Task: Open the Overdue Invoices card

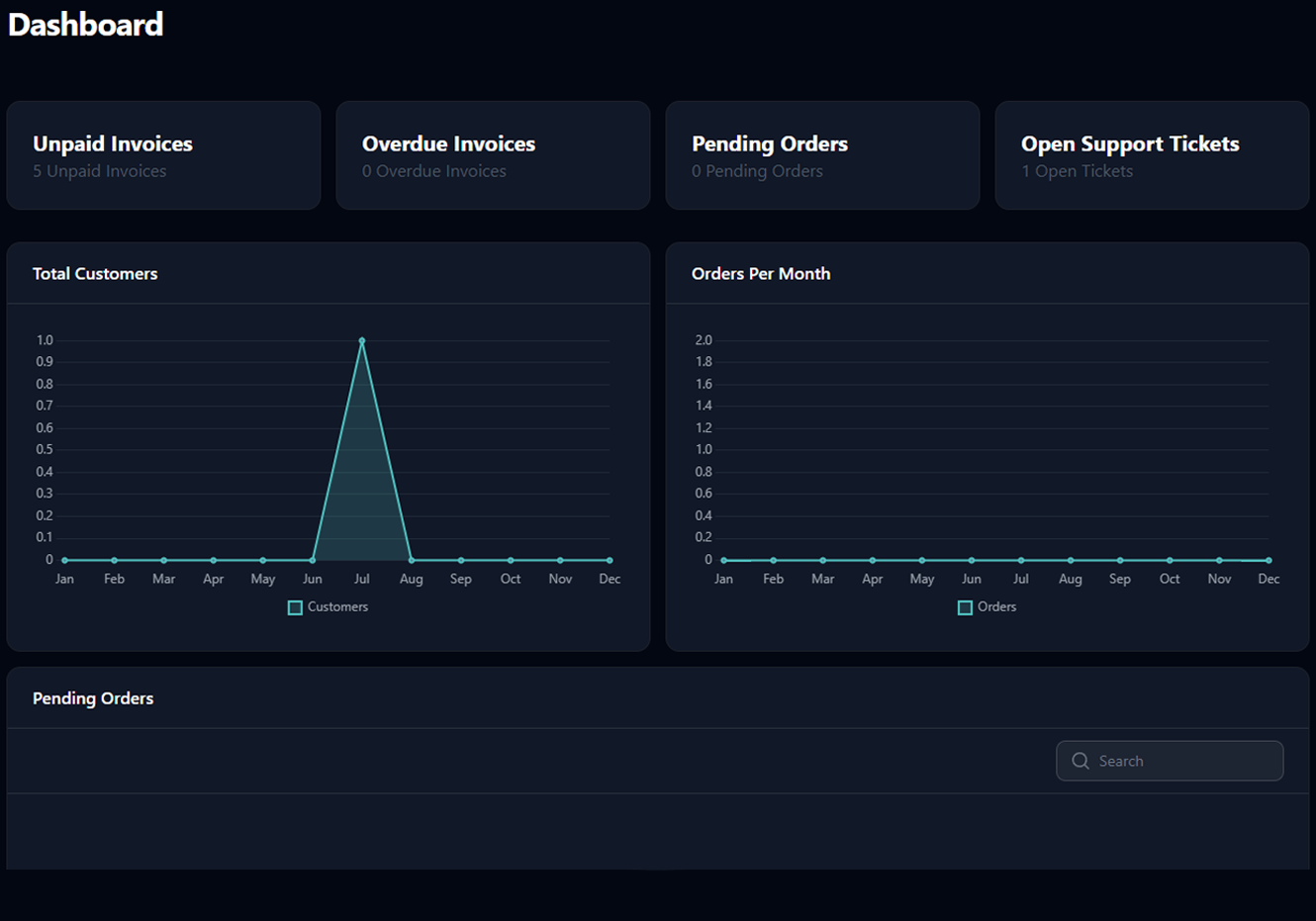Action: pos(493,155)
